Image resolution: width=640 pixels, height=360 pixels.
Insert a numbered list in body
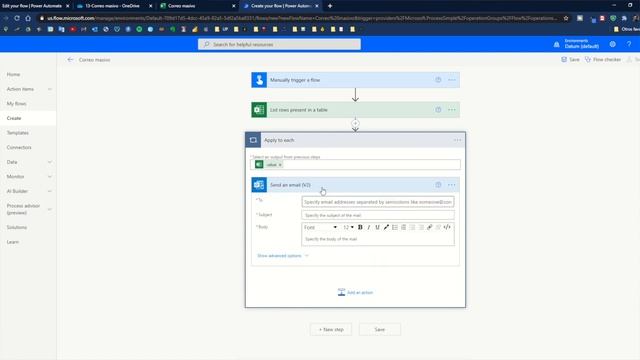(x=403, y=227)
